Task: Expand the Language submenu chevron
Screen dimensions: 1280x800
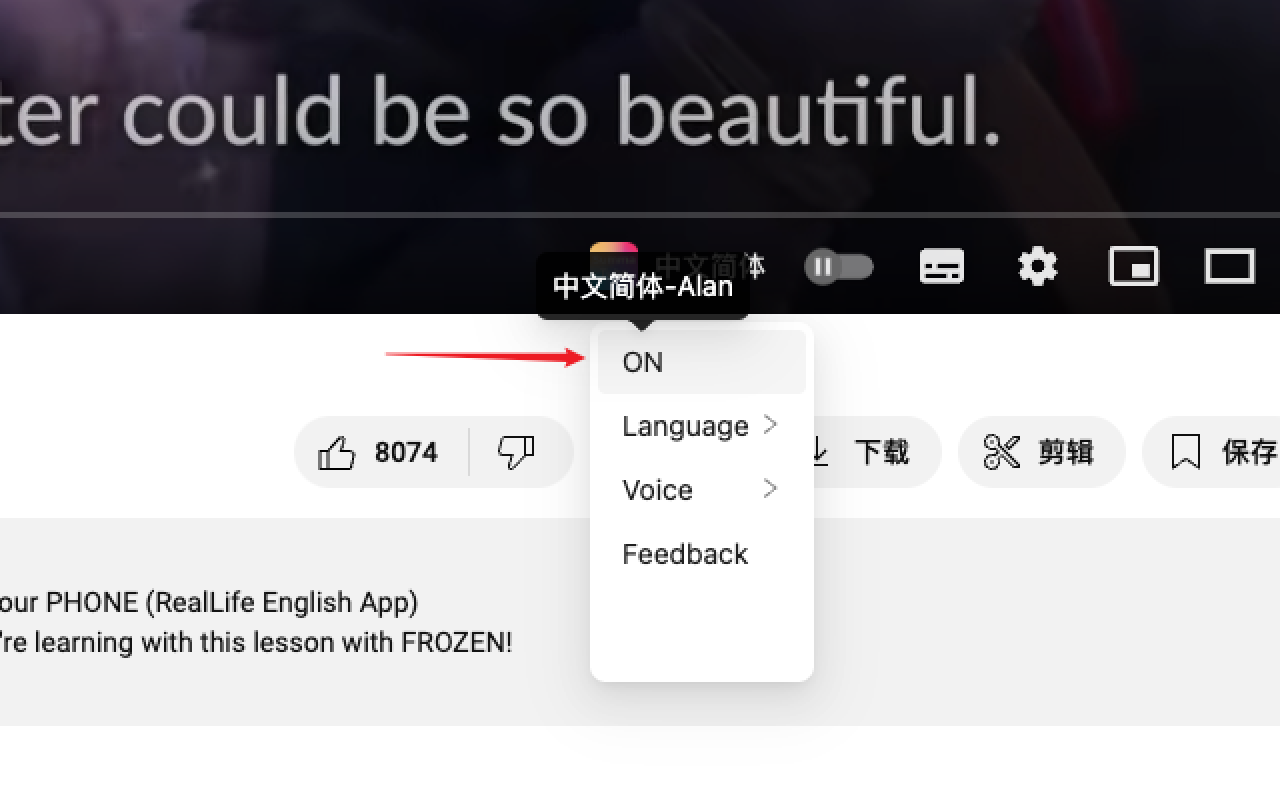Action: (x=770, y=425)
